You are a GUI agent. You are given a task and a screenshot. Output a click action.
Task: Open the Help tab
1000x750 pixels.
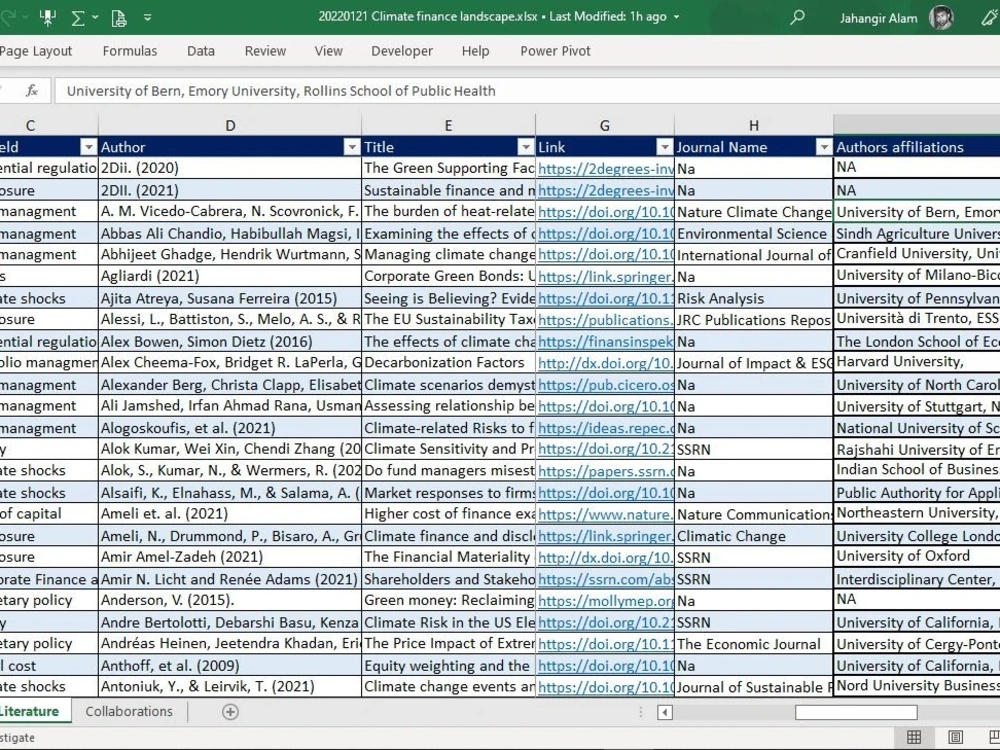[475, 51]
